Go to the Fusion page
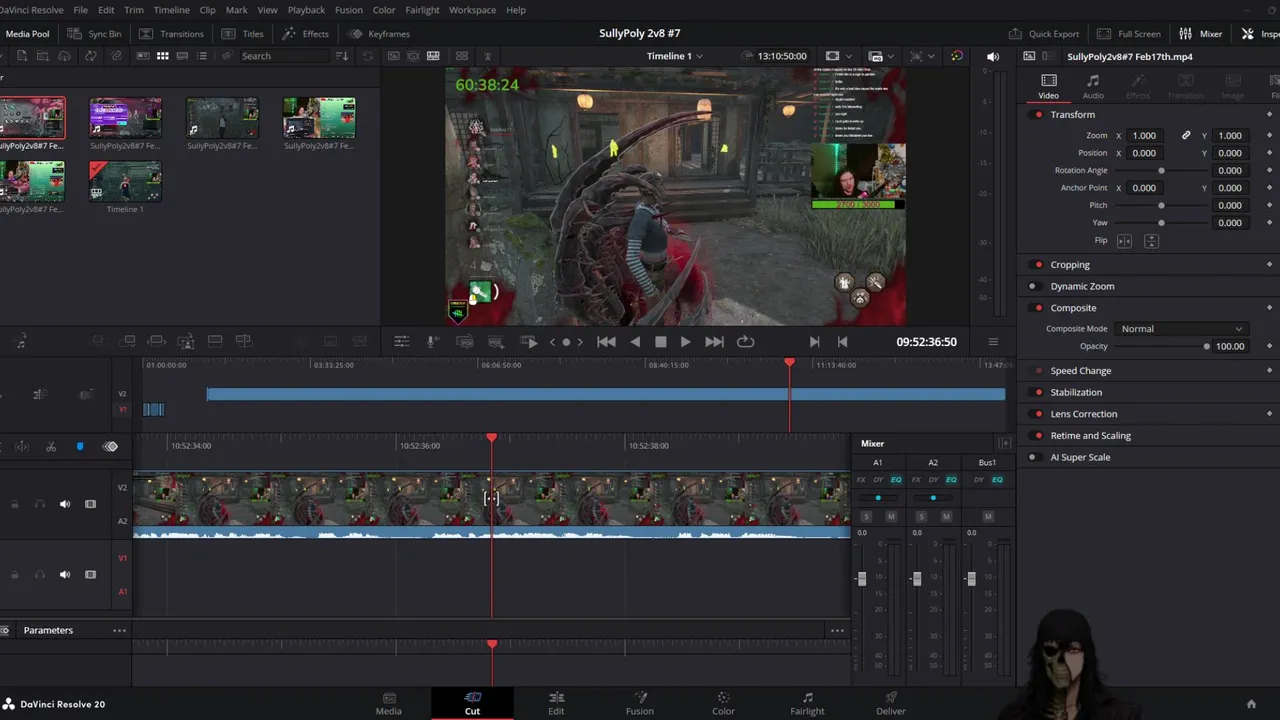This screenshot has width=1280, height=720. coord(640,703)
